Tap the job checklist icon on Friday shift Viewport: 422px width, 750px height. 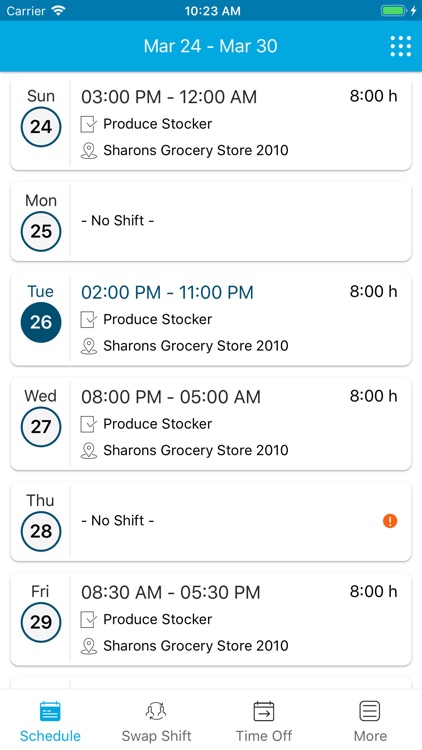[x=89, y=619]
